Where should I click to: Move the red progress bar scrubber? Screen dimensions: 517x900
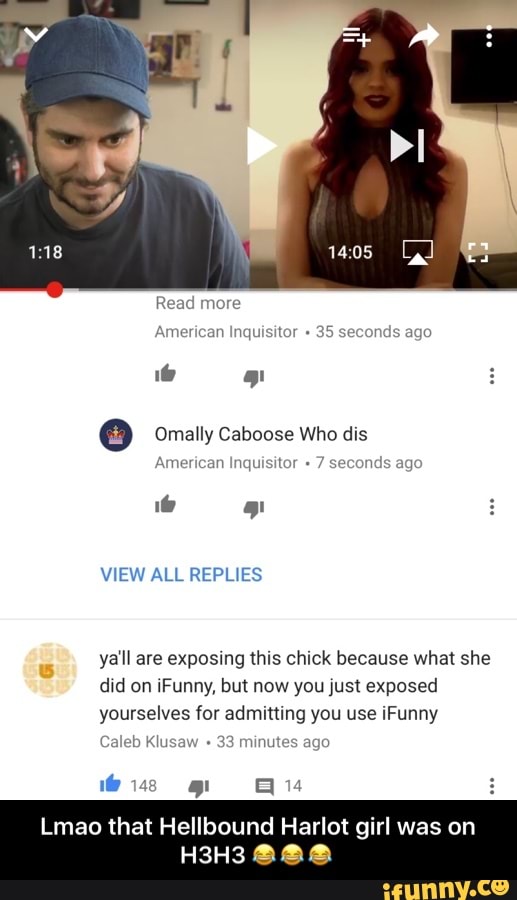tap(55, 289)
